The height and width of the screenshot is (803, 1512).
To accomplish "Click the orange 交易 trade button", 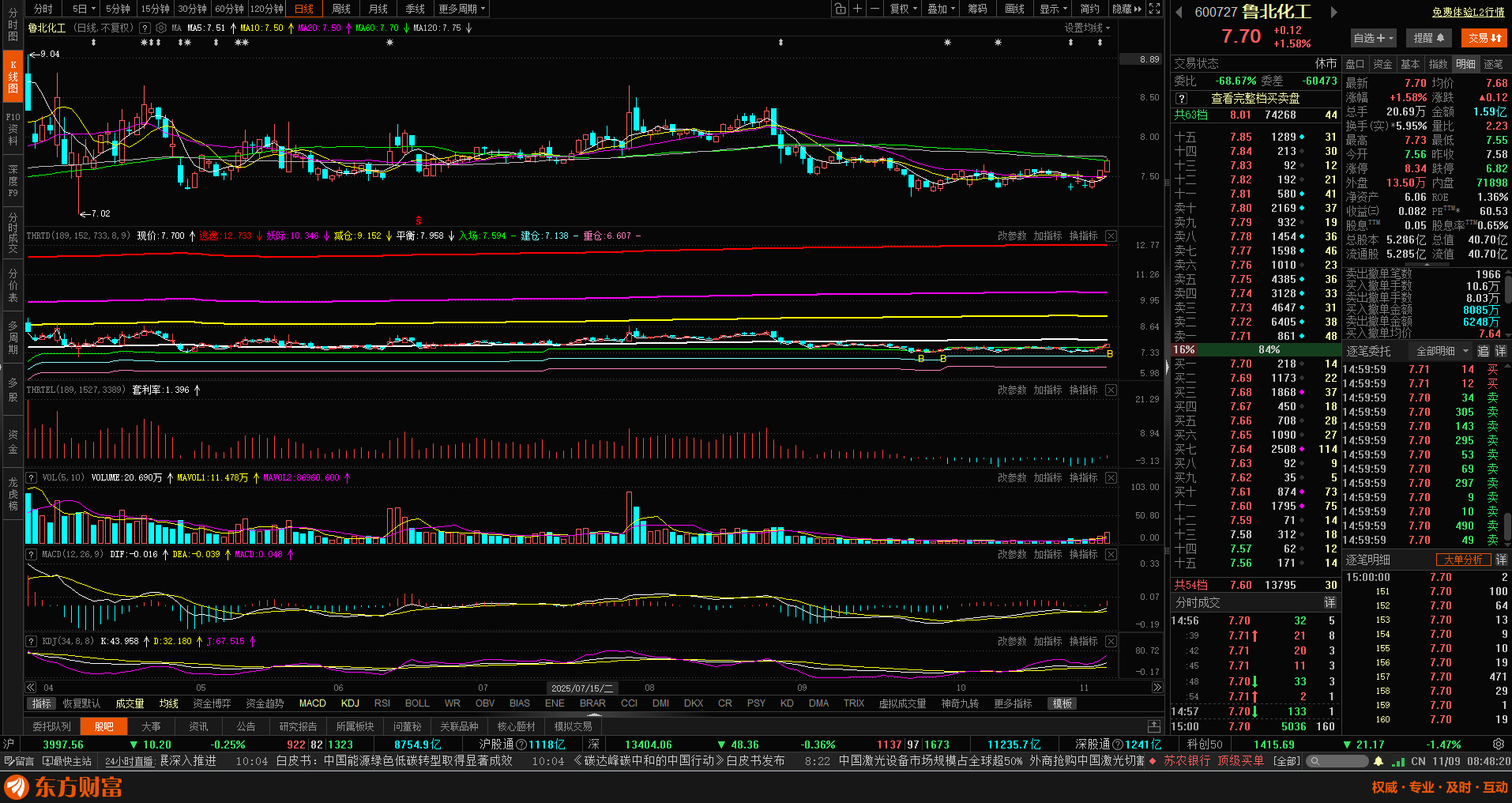I will click(x=1484, y=38).
